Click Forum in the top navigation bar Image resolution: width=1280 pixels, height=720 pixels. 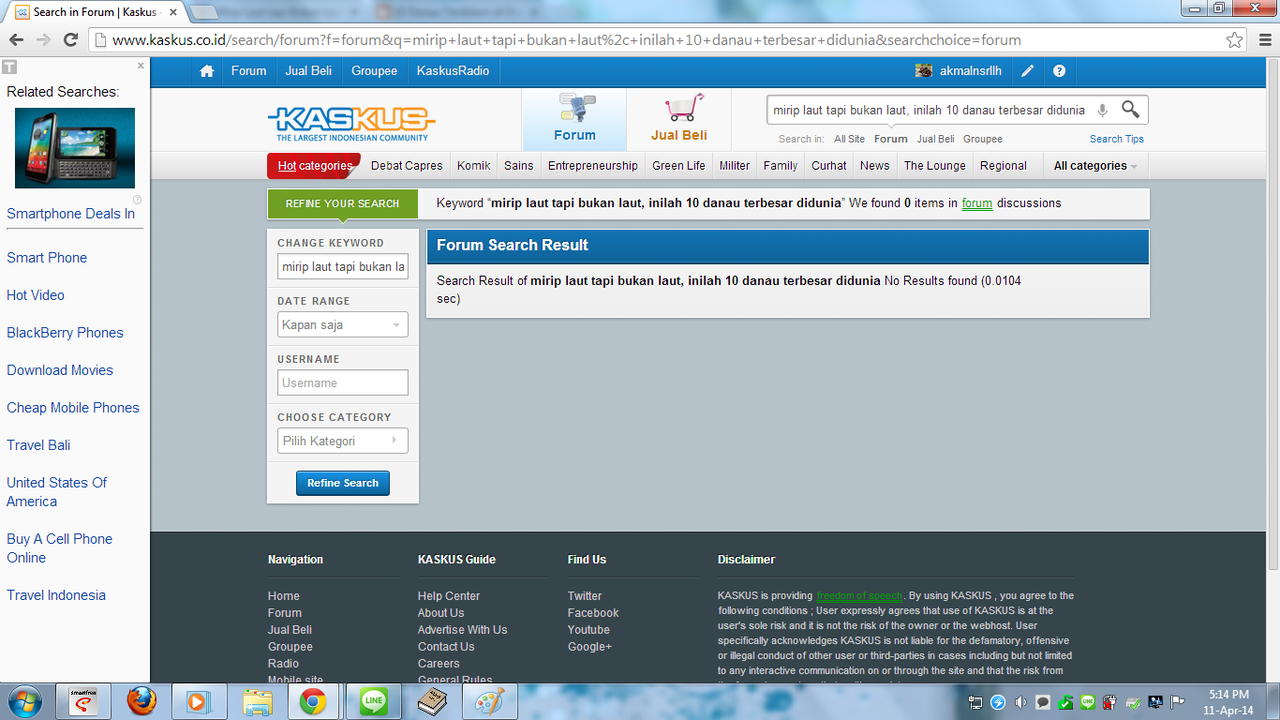pyautogui.click(x=248, y=71)
